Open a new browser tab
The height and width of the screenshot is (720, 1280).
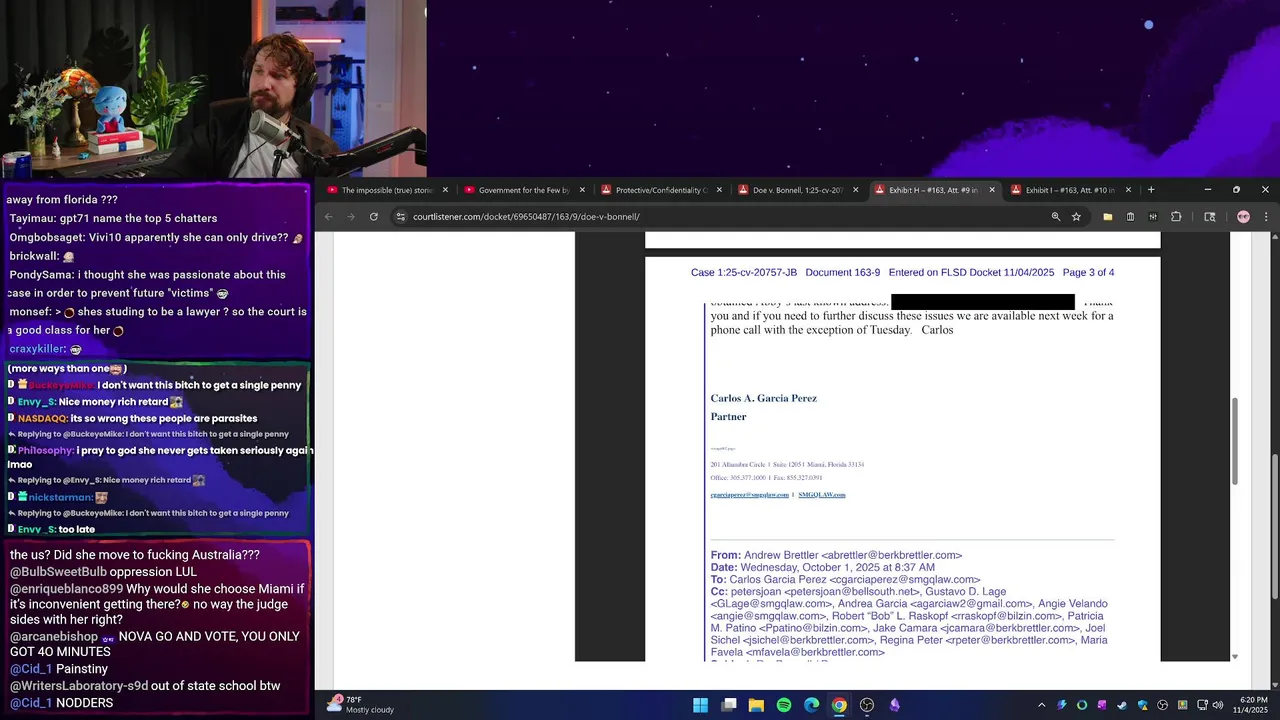(1151, 190)
